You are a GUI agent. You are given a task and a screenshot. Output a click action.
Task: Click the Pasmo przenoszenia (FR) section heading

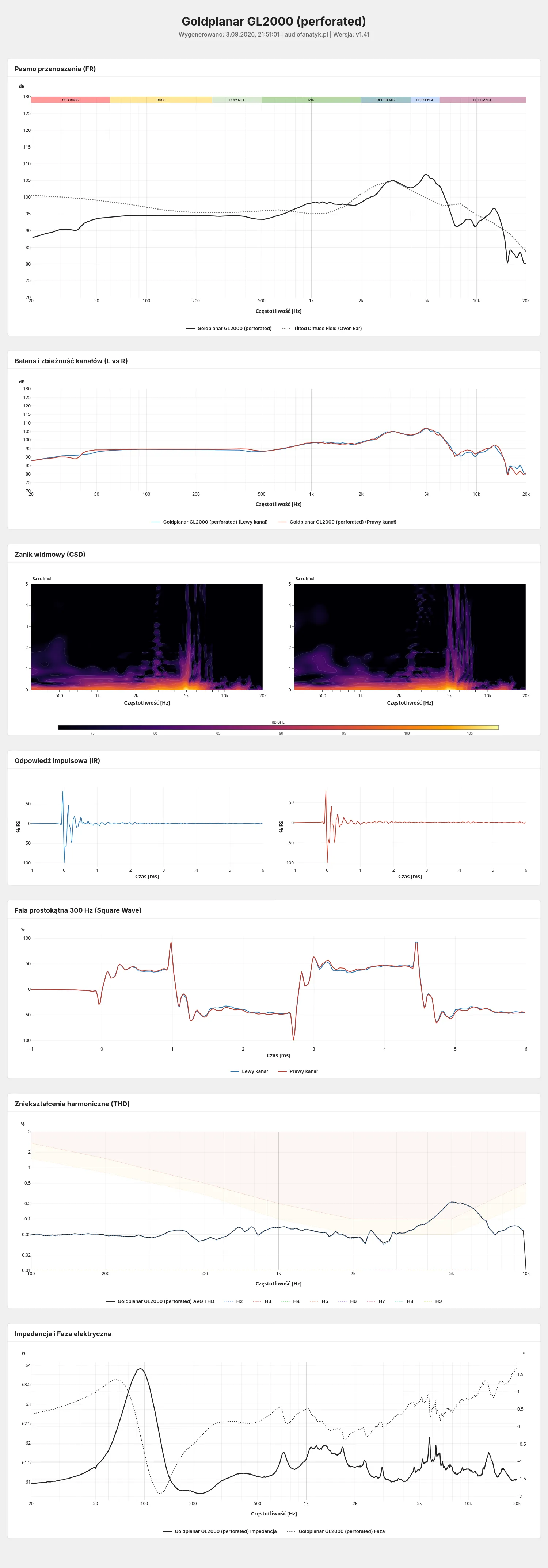[55, 69]
